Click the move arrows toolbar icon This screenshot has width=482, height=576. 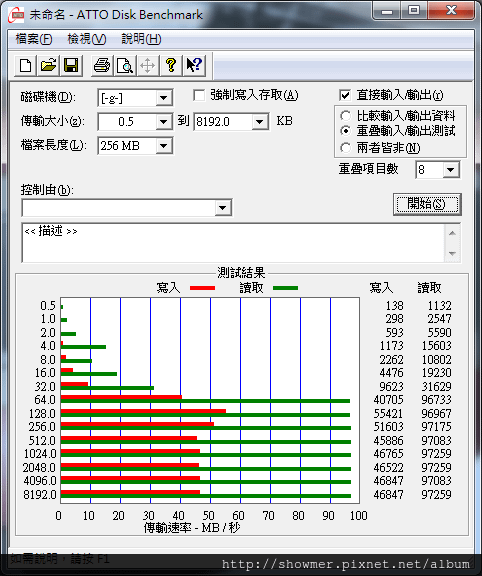point(147,66)
